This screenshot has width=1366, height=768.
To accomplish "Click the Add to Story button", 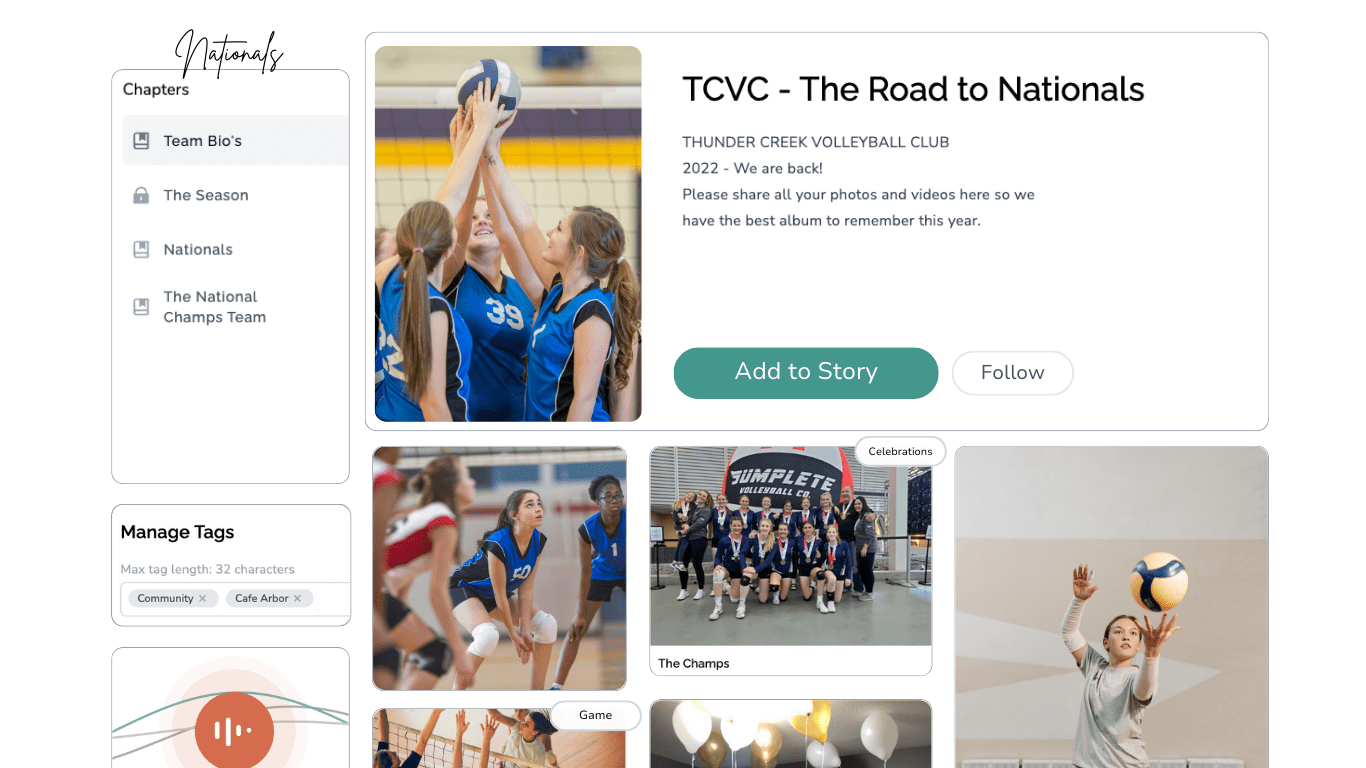I will point(806,373).
